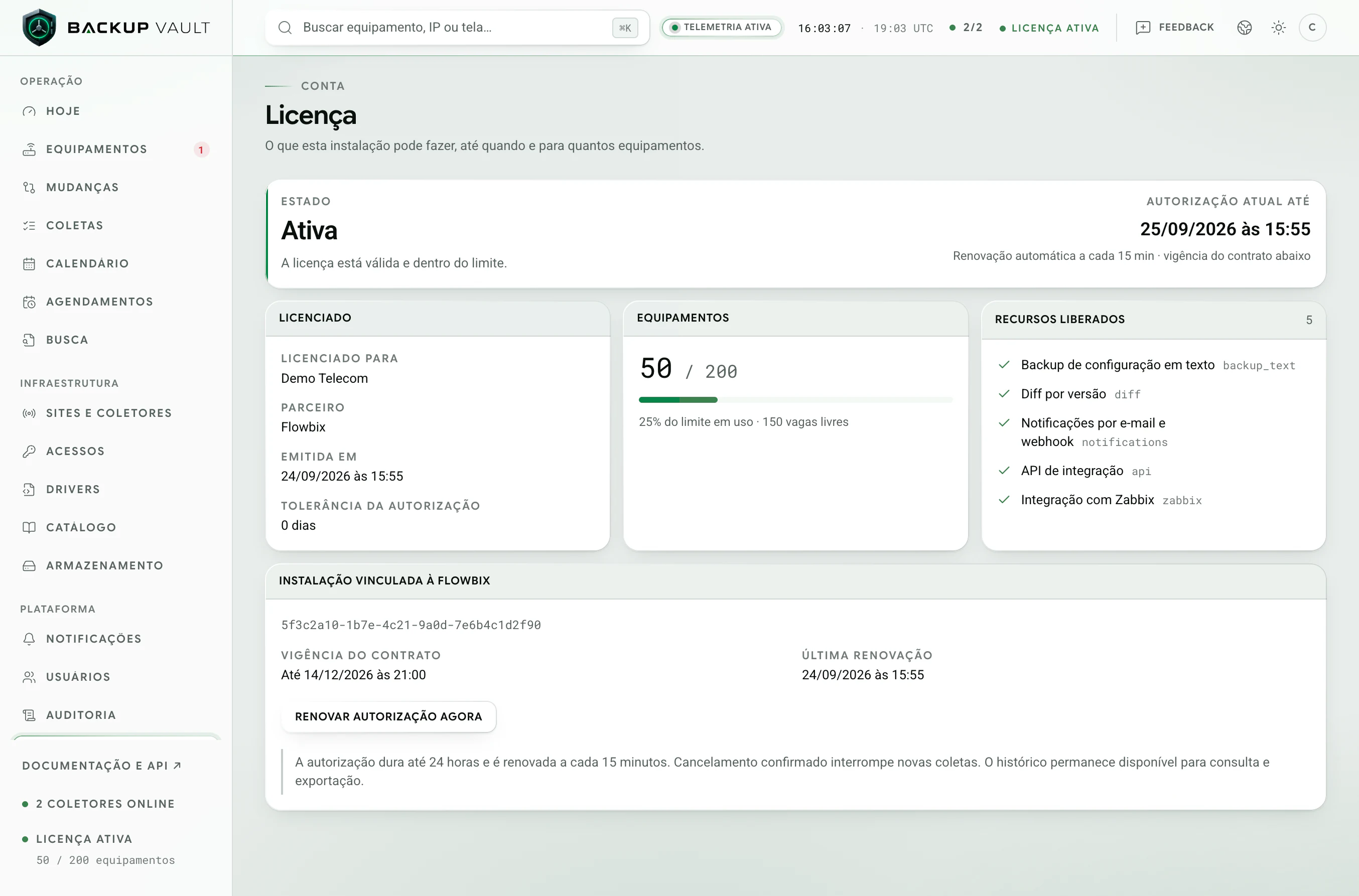1359x896 pixels.
Task: Go to Equipamentos in the sidebar
Action: pyautogui.click(x=115, y=150)
